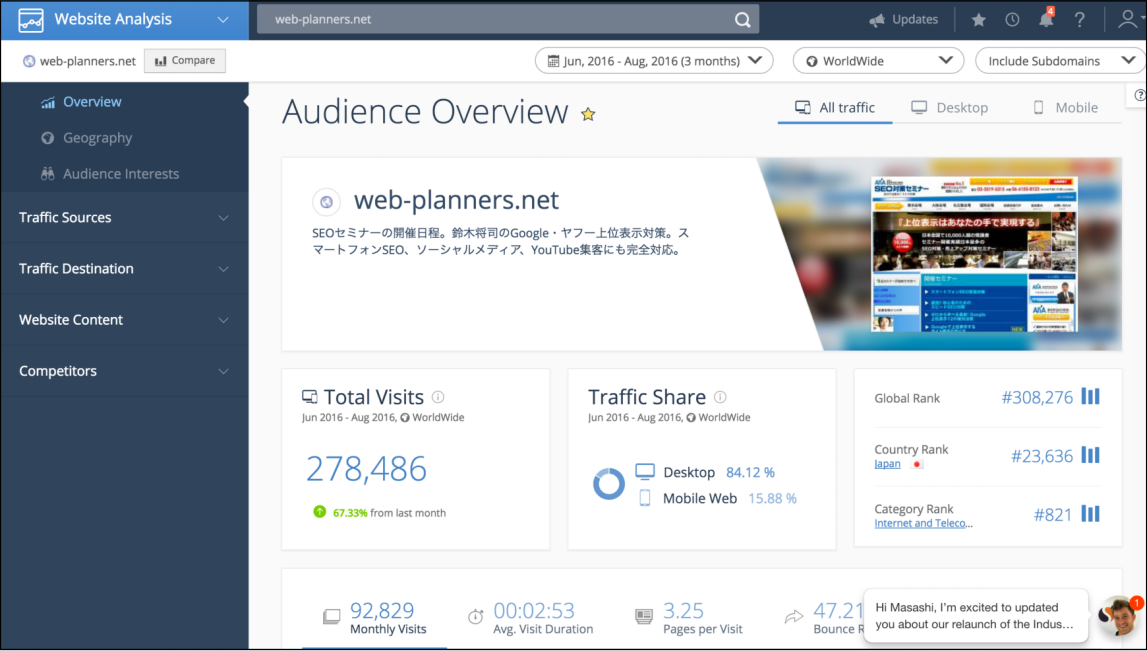
Task: Click the Website Analysis logo icon
Action: point(31,20)
